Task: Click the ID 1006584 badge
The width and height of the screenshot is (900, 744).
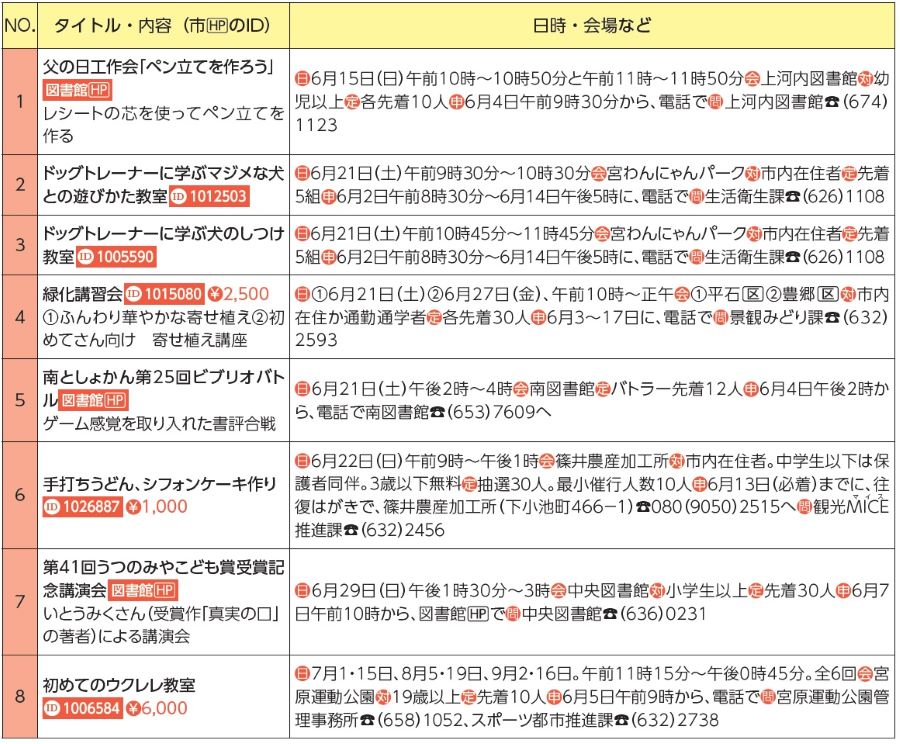Action: pyautogui.click(x=82, y=708)
